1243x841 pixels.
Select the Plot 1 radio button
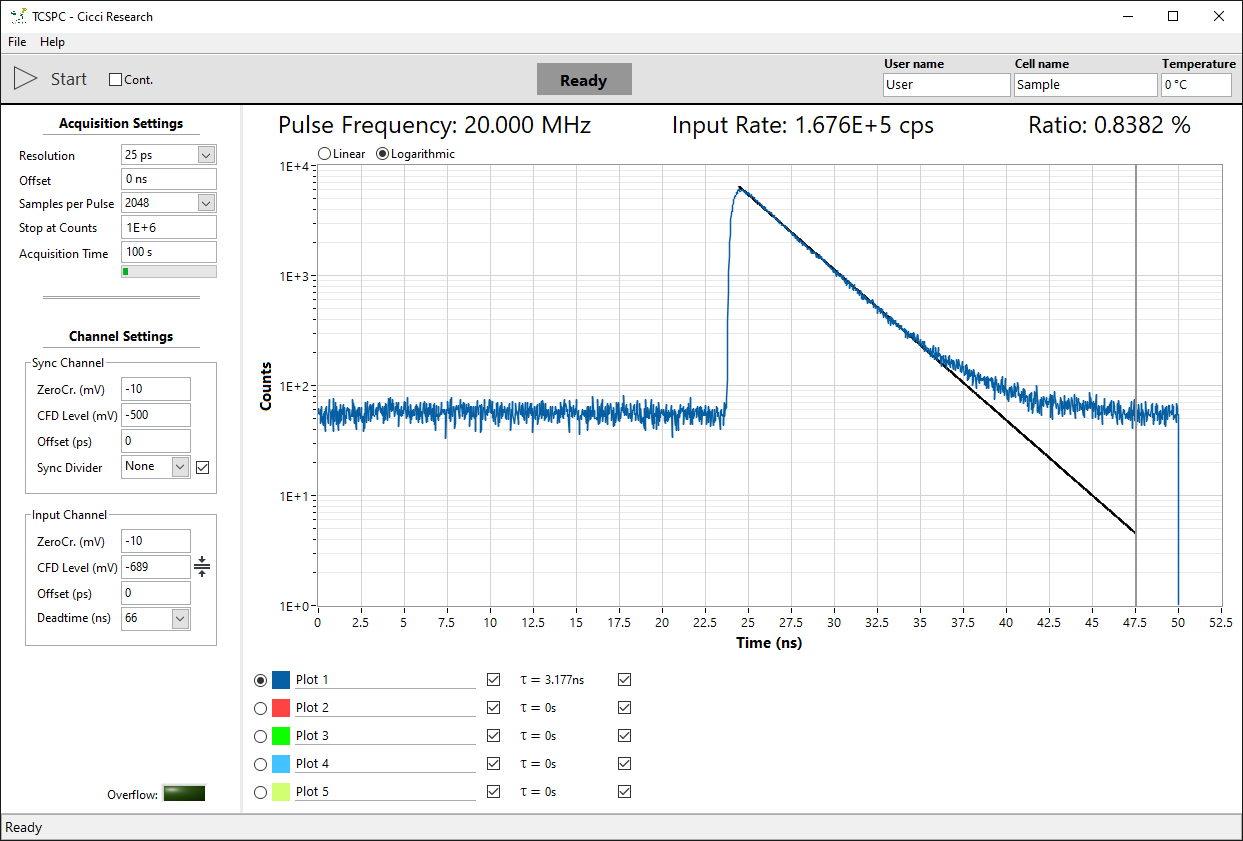(261, 680)
